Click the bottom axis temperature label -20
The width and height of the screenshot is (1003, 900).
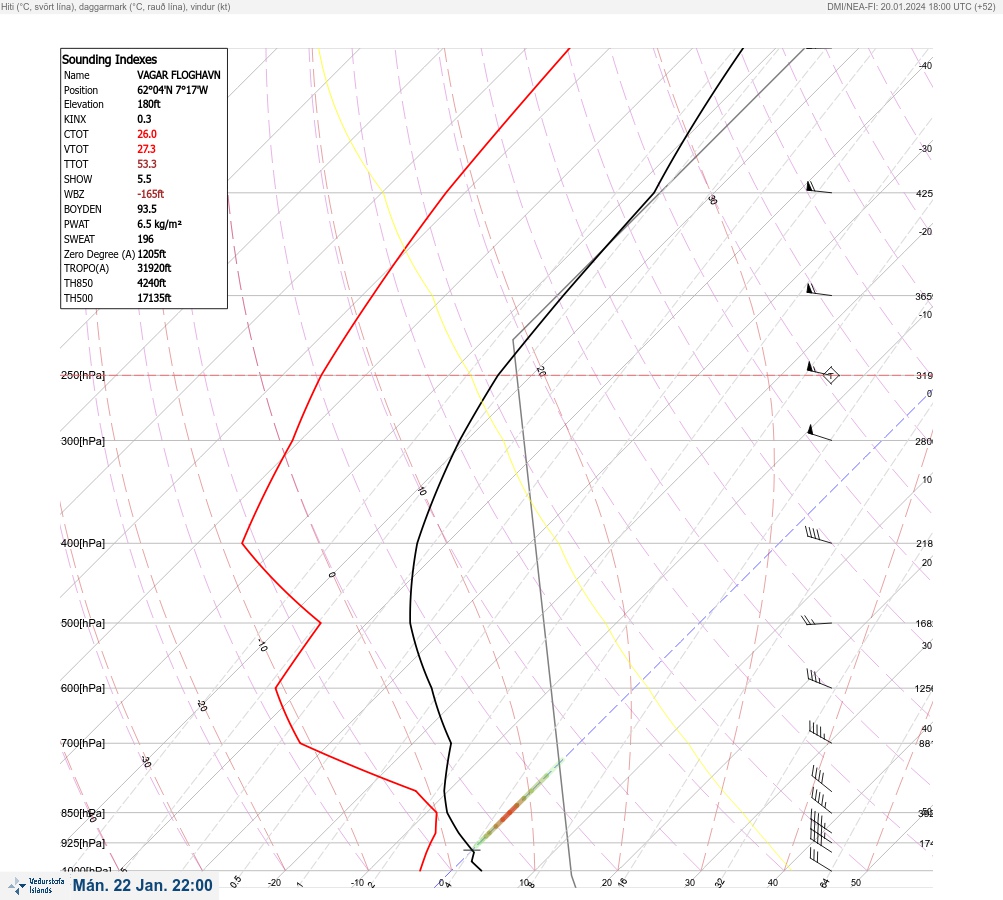click(274, 883)
